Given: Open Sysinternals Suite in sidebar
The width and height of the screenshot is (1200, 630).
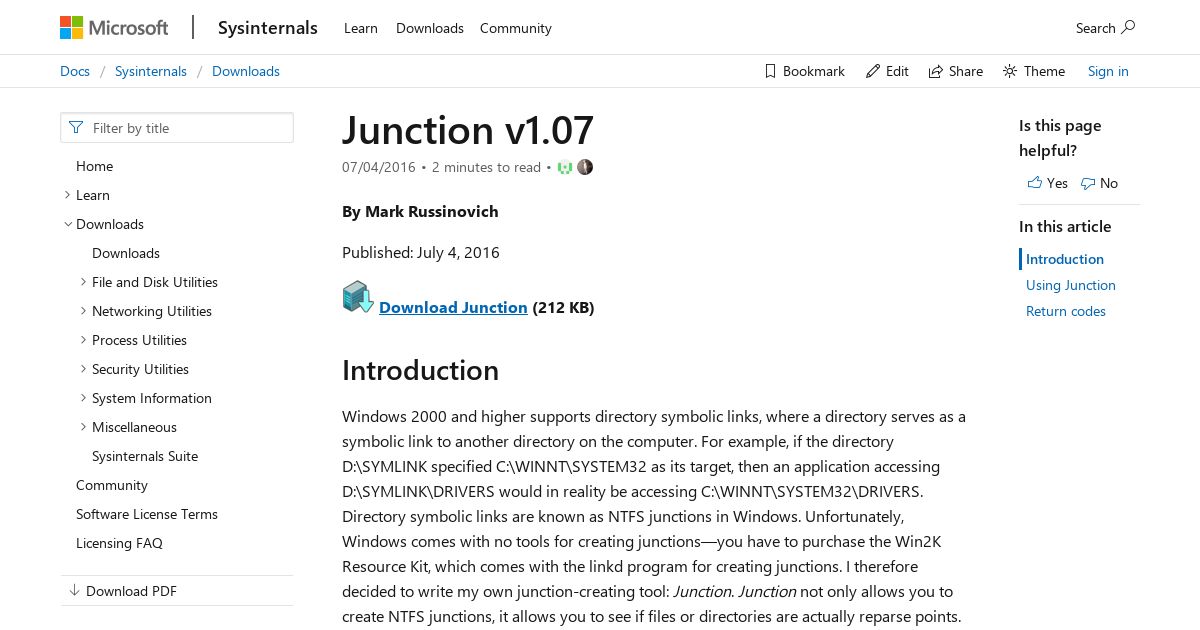Looking at the screenshot, I should (x=145, y=456).
